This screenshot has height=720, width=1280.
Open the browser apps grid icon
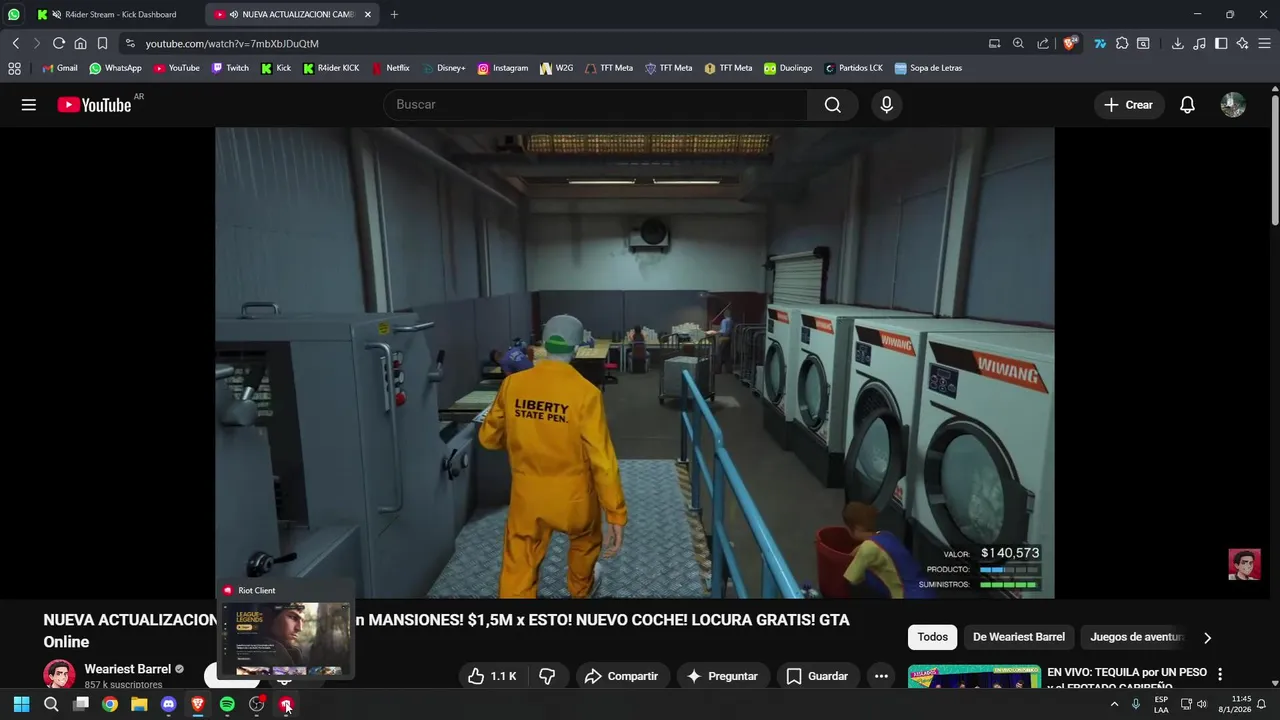[x=14, y=68]
